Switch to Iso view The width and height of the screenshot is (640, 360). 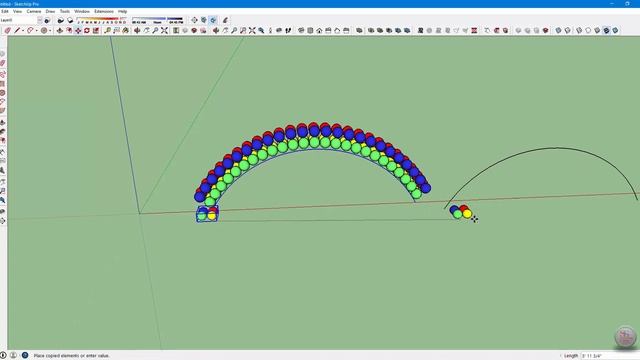301,30
